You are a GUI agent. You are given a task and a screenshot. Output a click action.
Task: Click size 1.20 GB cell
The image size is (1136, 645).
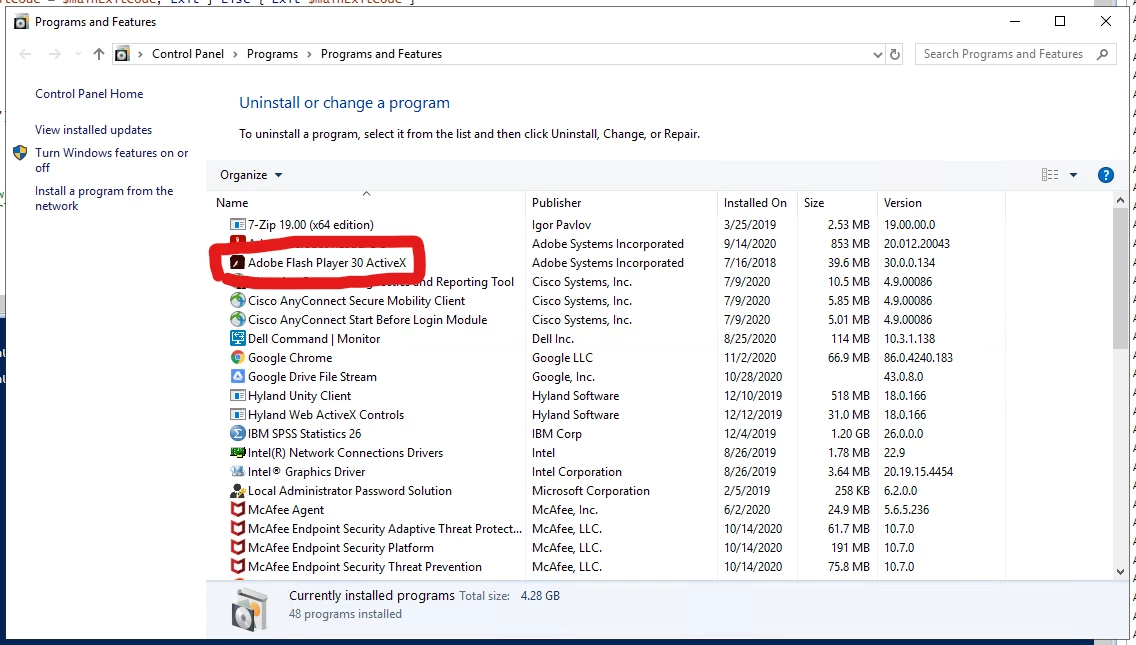click(850, 433)
